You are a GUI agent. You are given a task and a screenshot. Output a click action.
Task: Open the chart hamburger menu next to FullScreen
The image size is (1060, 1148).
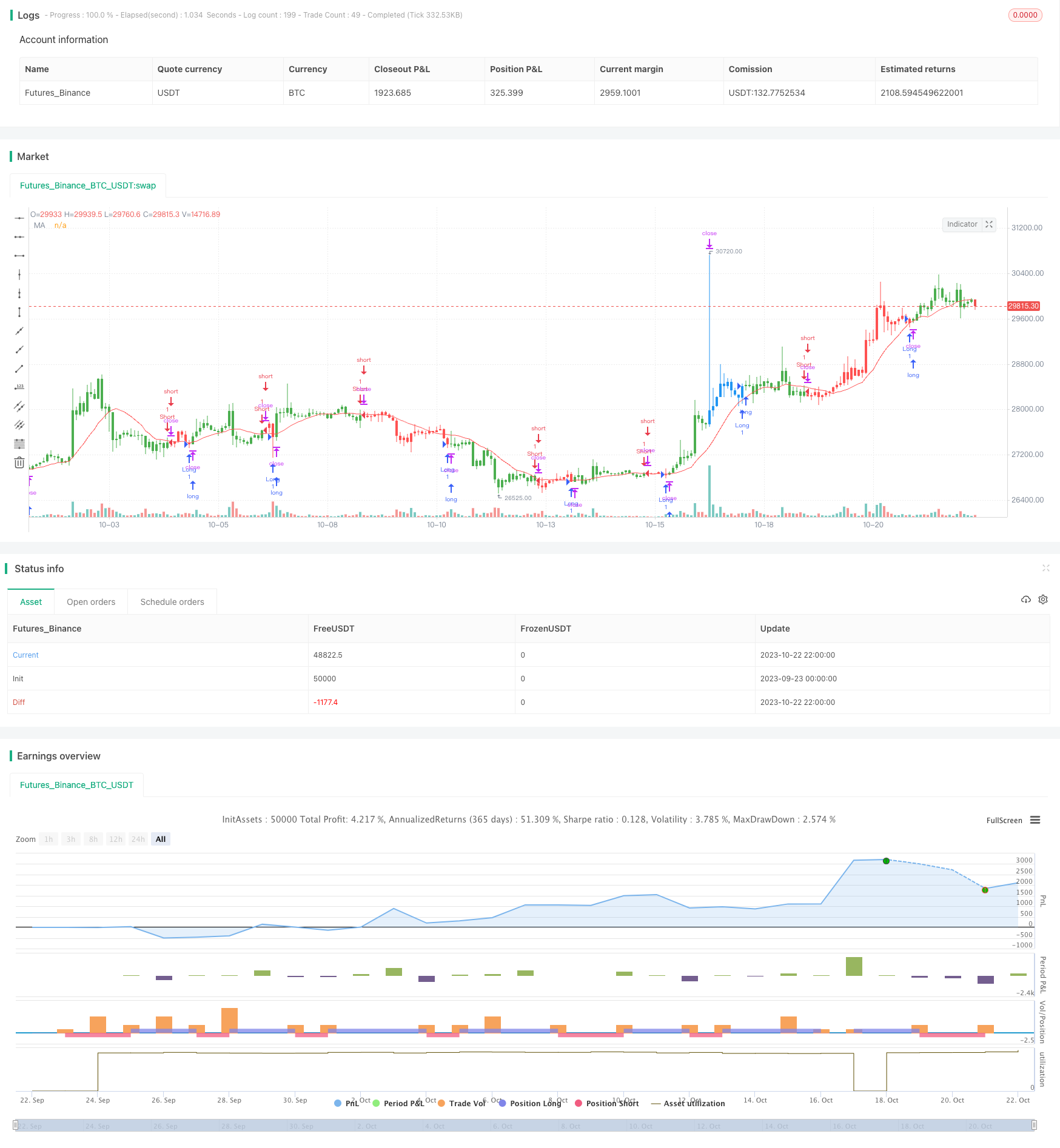[x=1035, y=820]
